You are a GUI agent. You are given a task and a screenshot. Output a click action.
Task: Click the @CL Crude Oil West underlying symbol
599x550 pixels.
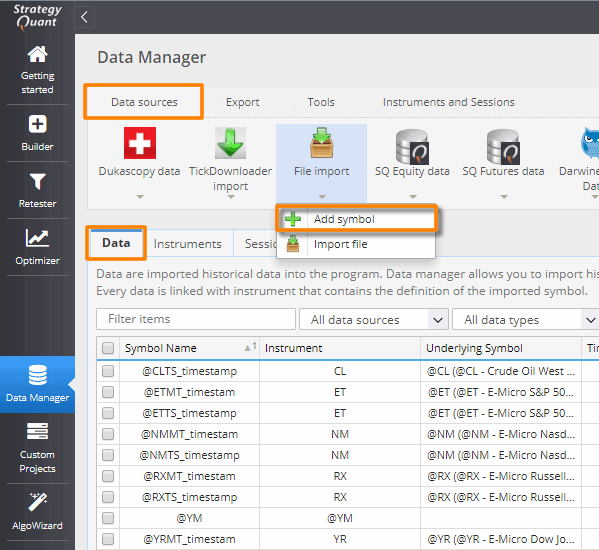tap(501, 371)
